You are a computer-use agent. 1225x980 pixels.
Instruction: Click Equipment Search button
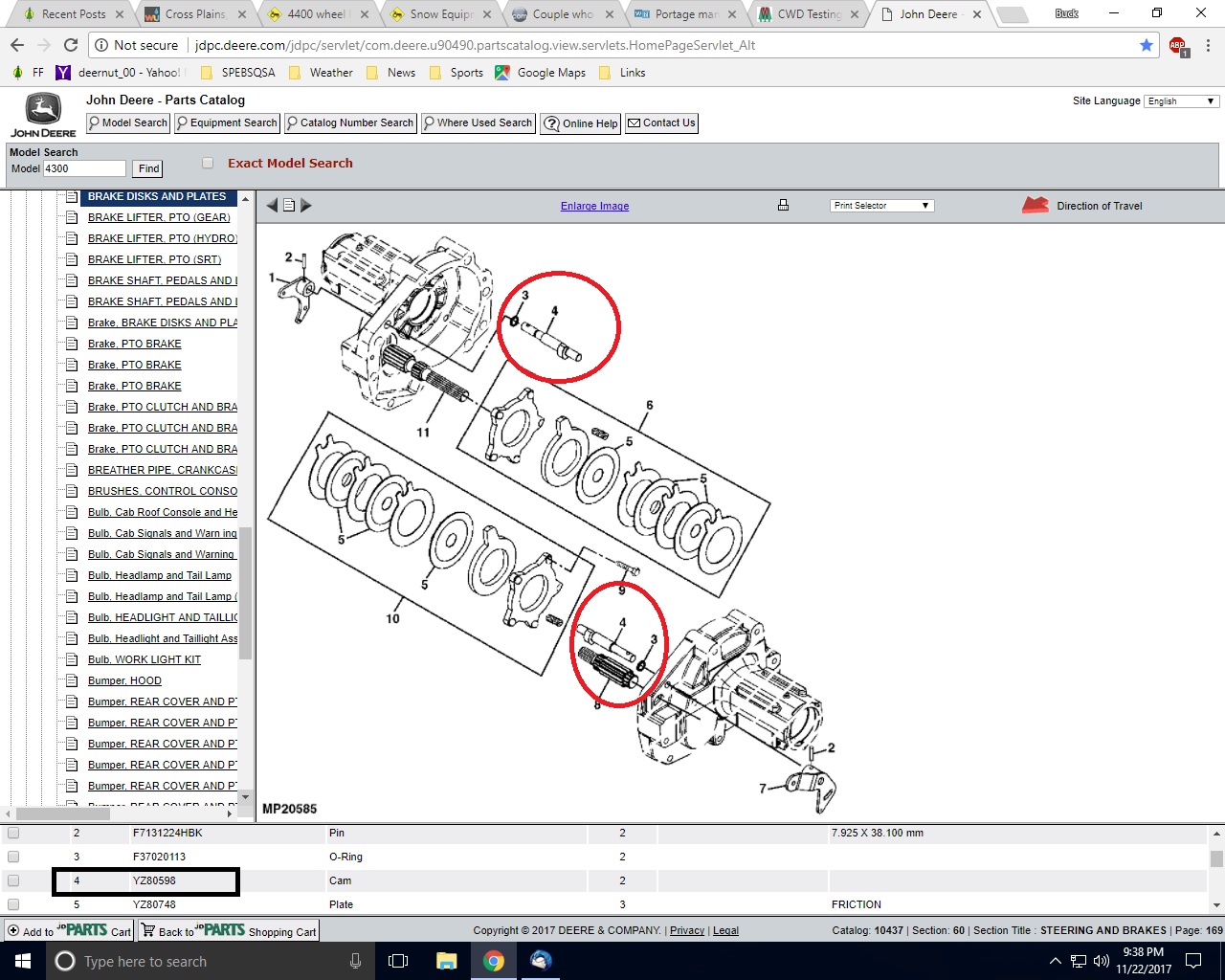[x=227, y=123]
